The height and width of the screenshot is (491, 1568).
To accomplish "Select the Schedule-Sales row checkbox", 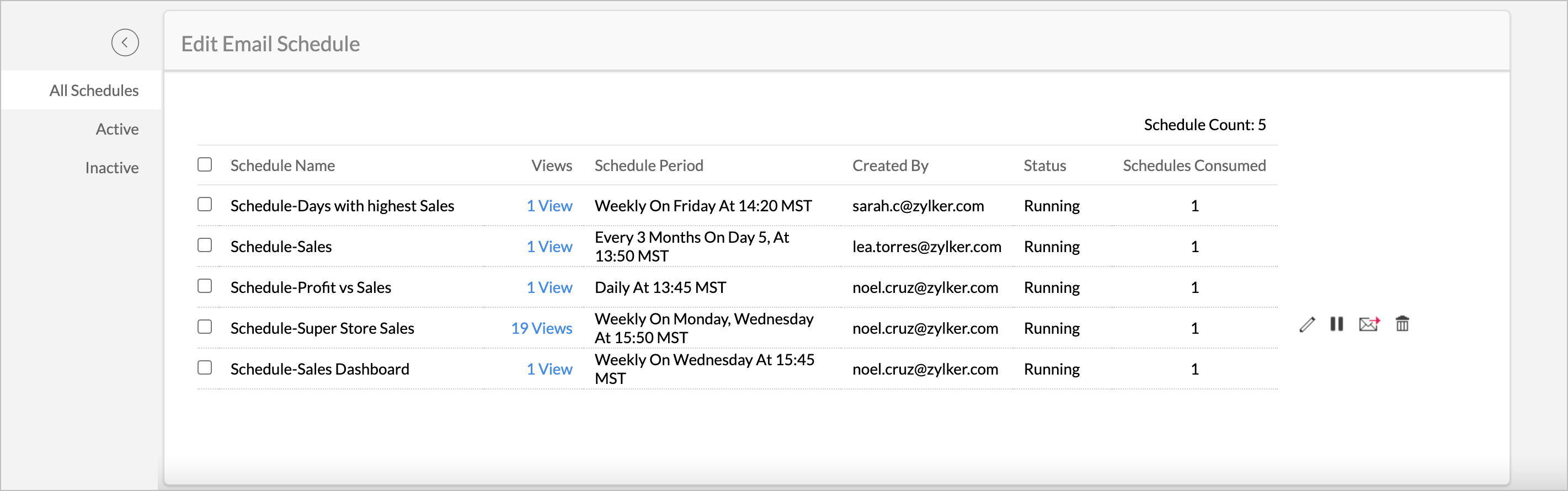I will pyautogui.click(x=205, y=246).
